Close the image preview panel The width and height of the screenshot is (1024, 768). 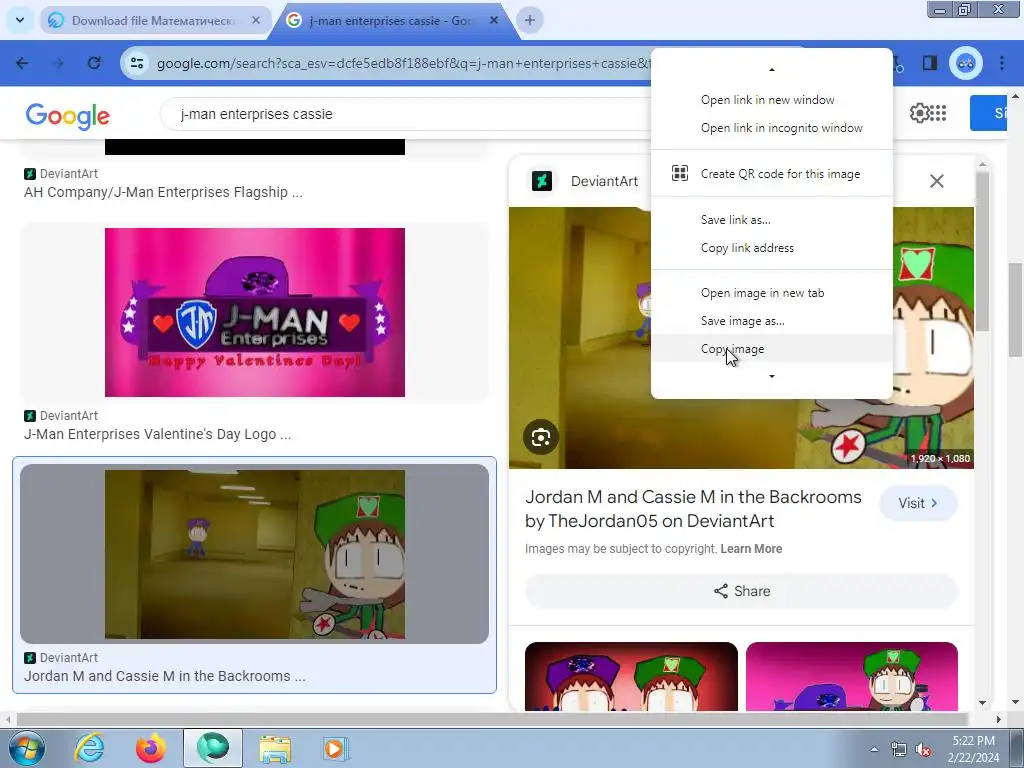(x=936, y=181)
